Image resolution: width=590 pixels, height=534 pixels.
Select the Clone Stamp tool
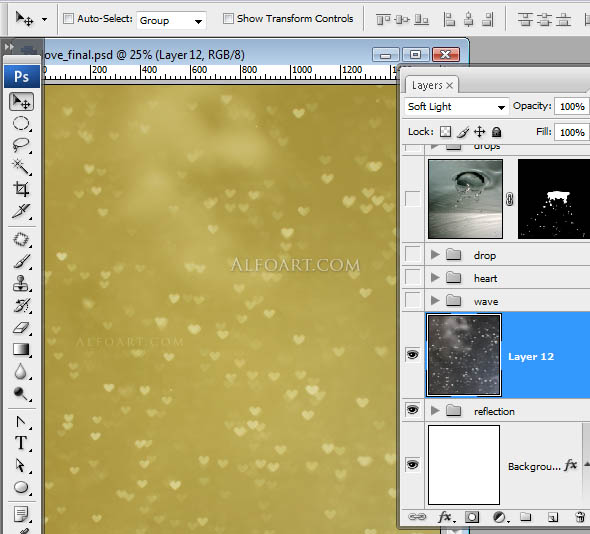pyautogui.click(x=21, y=283)
